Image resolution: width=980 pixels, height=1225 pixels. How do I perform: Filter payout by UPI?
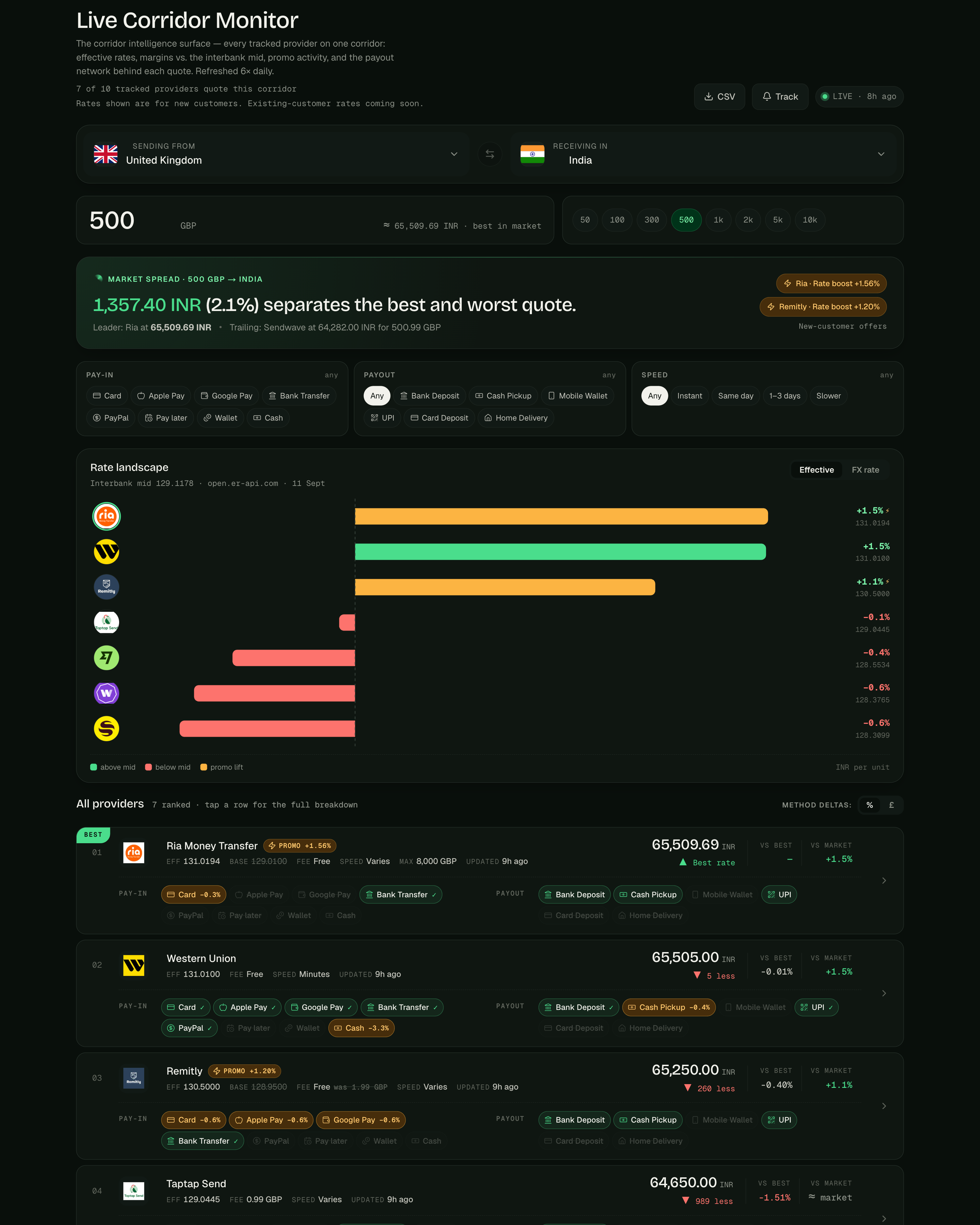pyautogui.click(x=382, y=418)
